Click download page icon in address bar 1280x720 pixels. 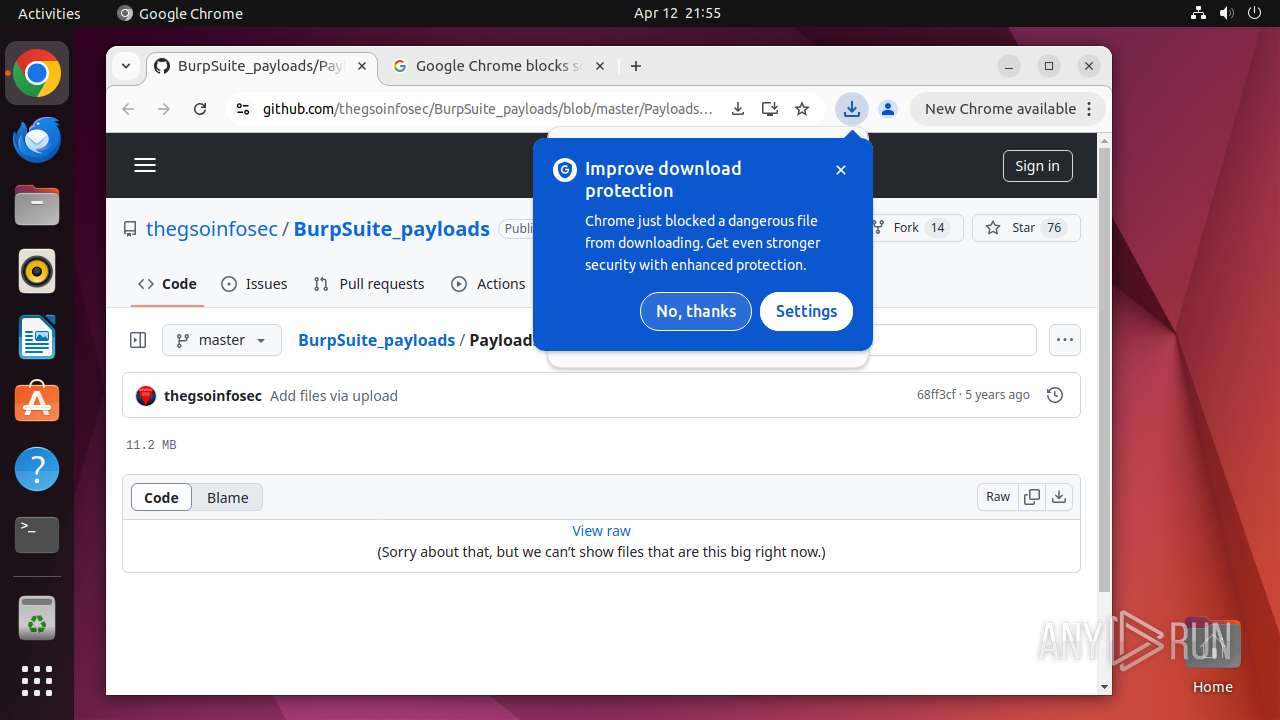[738, 109]
